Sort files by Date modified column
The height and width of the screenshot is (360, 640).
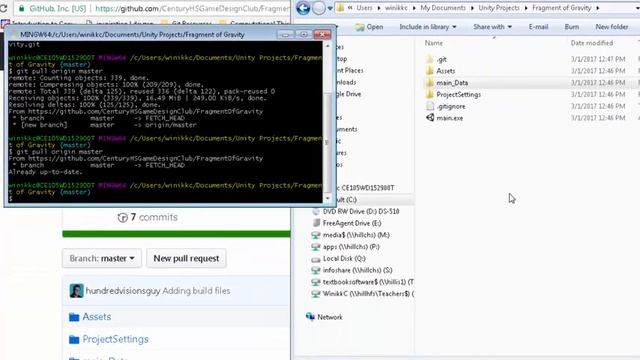pyautogui.click(x=592, y=43)
